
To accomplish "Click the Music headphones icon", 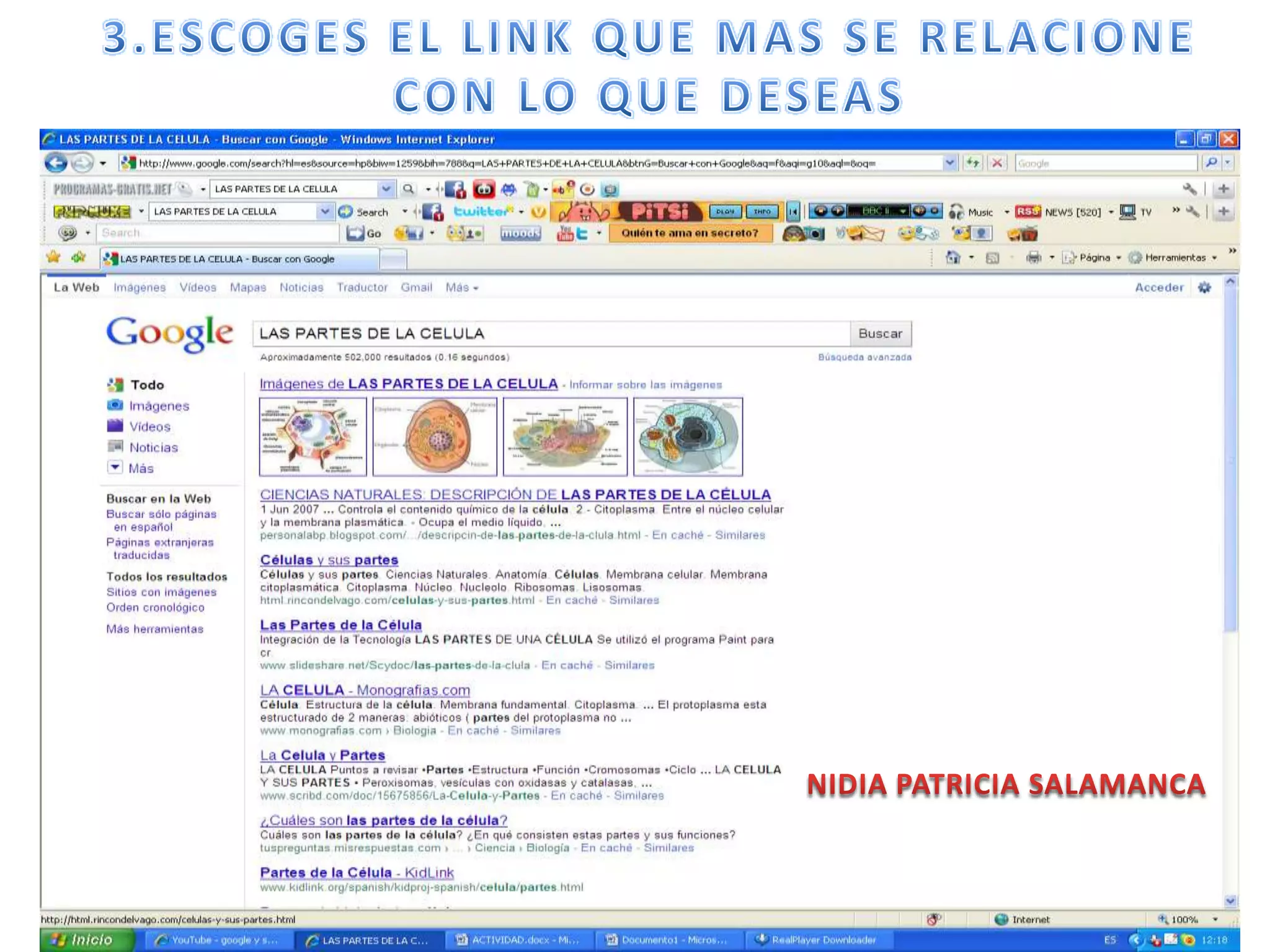I will pos(956,212).
